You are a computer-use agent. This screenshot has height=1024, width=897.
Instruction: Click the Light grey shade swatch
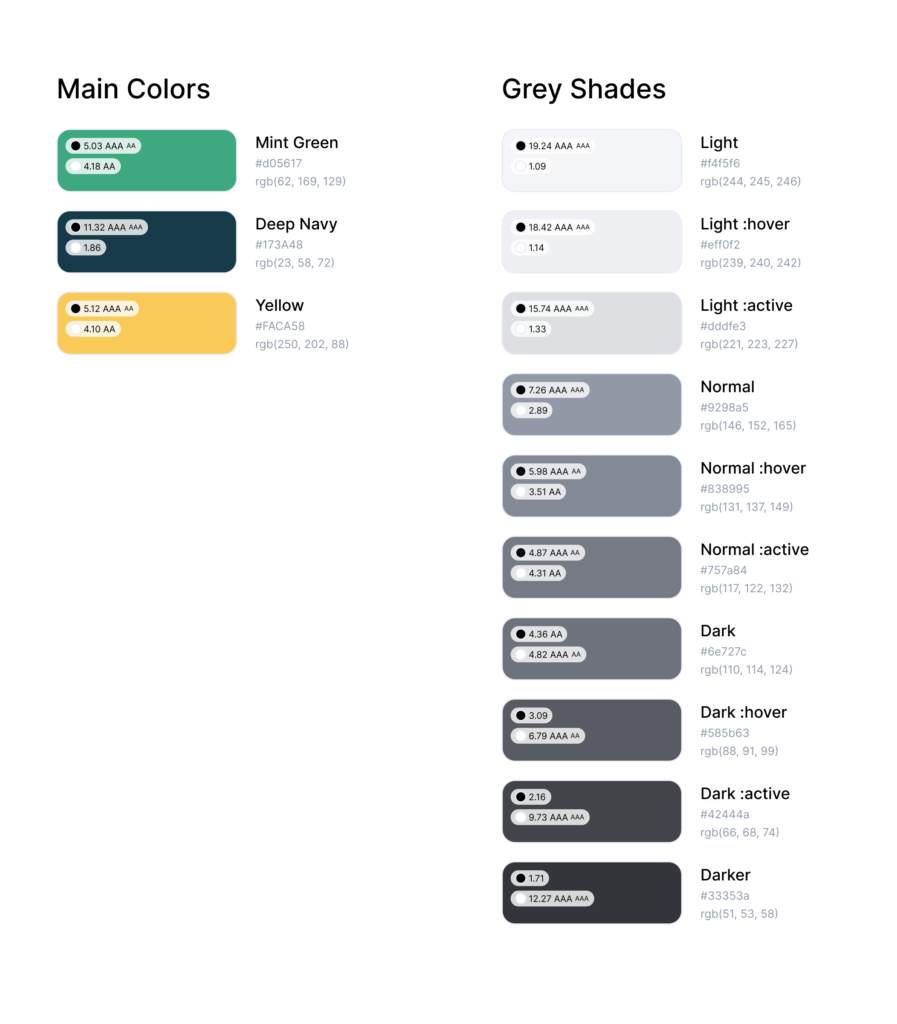coord(591,160)
